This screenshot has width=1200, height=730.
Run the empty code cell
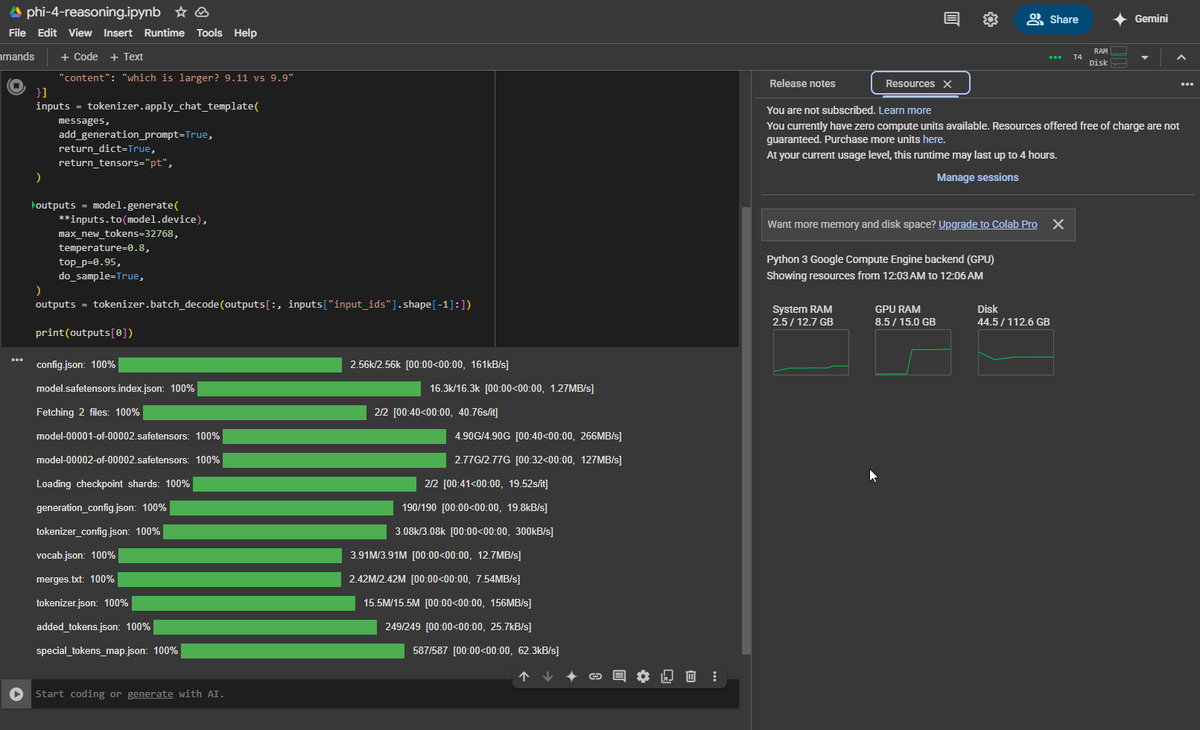16,694
